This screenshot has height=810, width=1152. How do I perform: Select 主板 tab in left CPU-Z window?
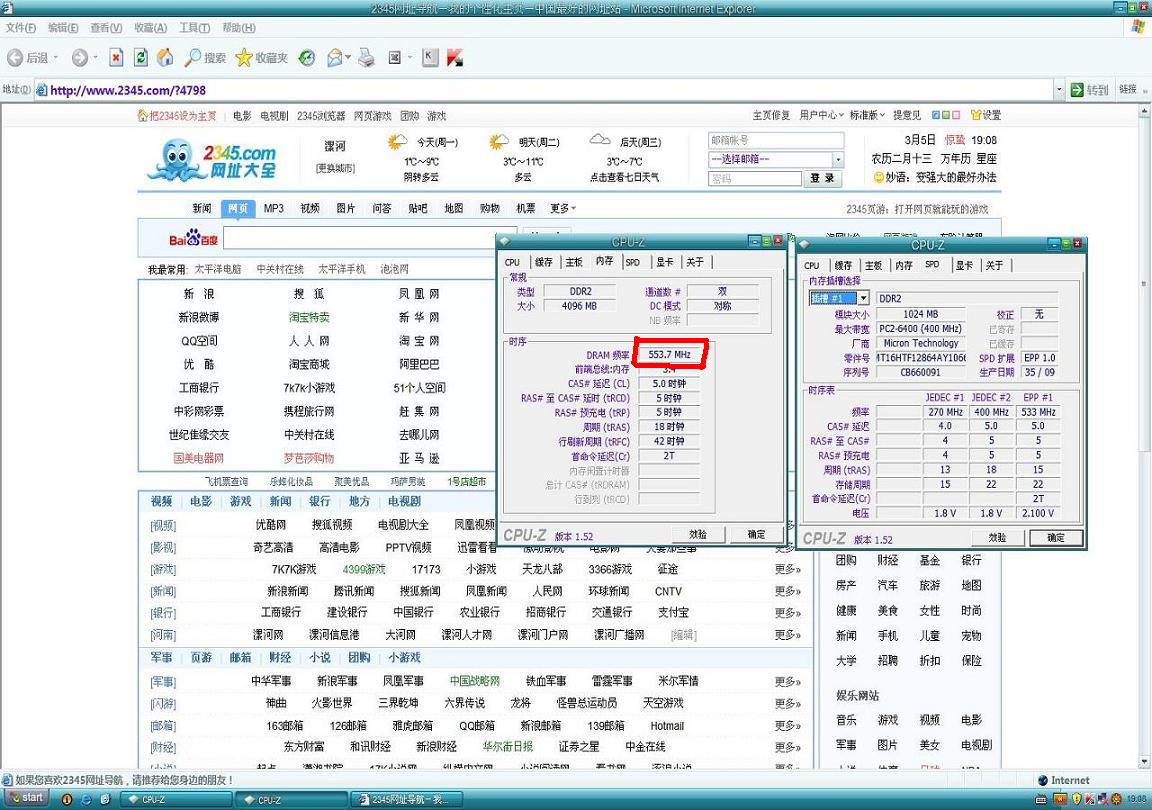574,262
